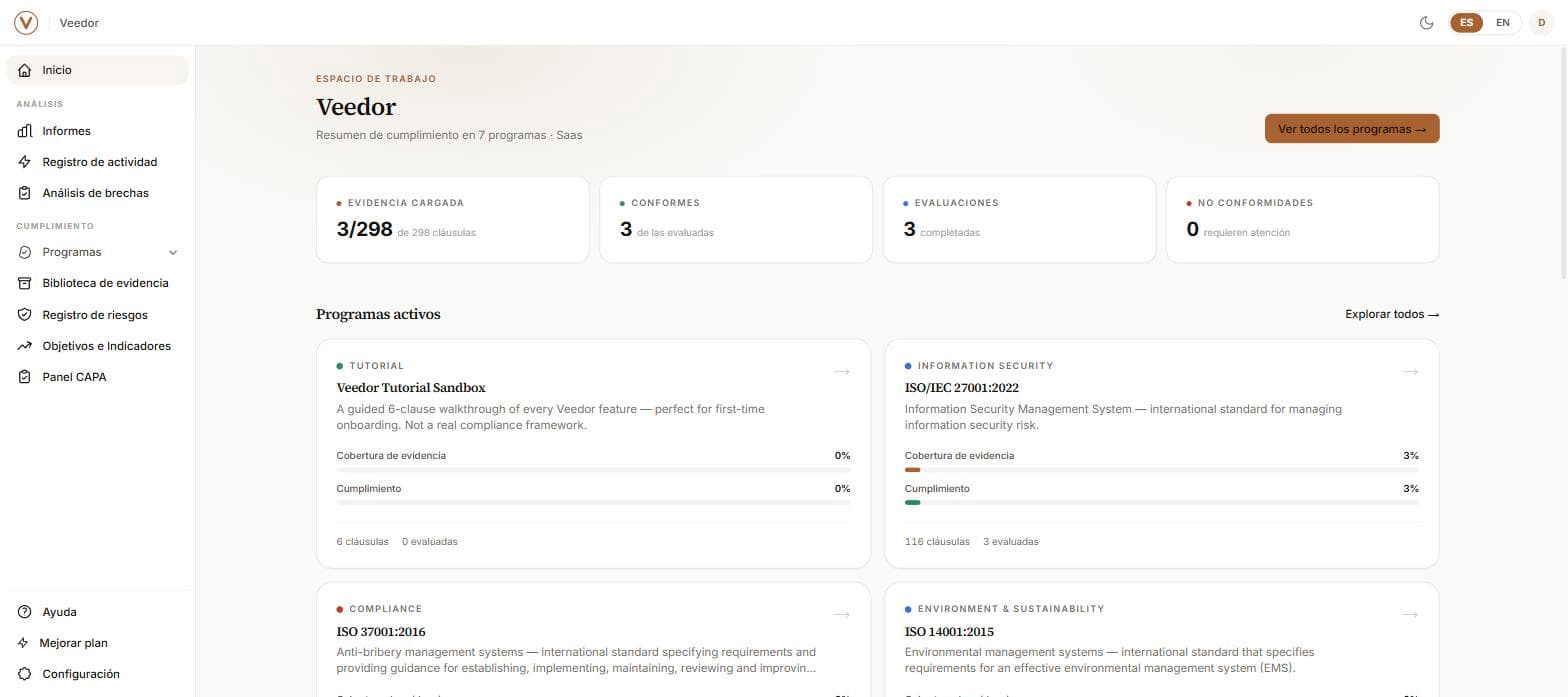Screen dimensions: 1568x697
Task: Click the Veedor logo icon
Action: point(26,22)
